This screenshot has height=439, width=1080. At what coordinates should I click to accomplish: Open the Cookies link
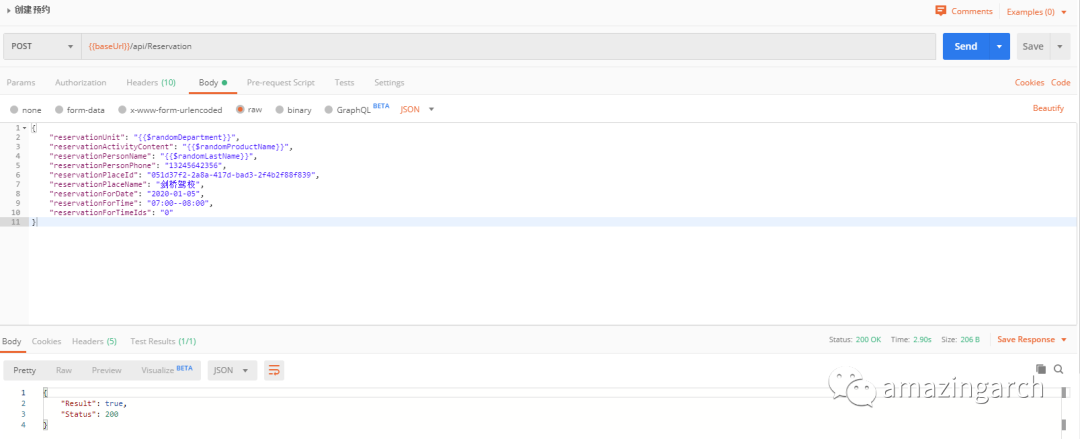pyautogui.click(x=1029, y=82)
